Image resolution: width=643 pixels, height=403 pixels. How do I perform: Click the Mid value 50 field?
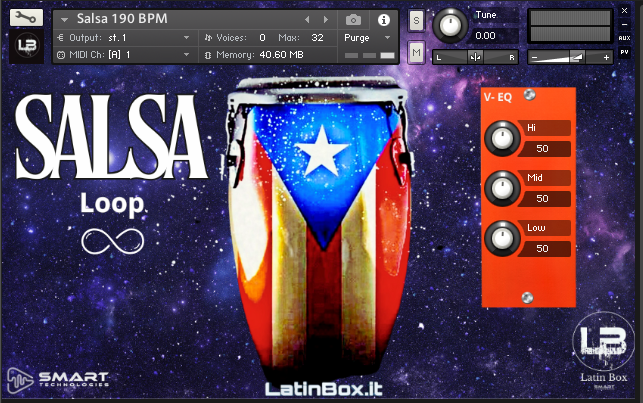pos(545,198)
